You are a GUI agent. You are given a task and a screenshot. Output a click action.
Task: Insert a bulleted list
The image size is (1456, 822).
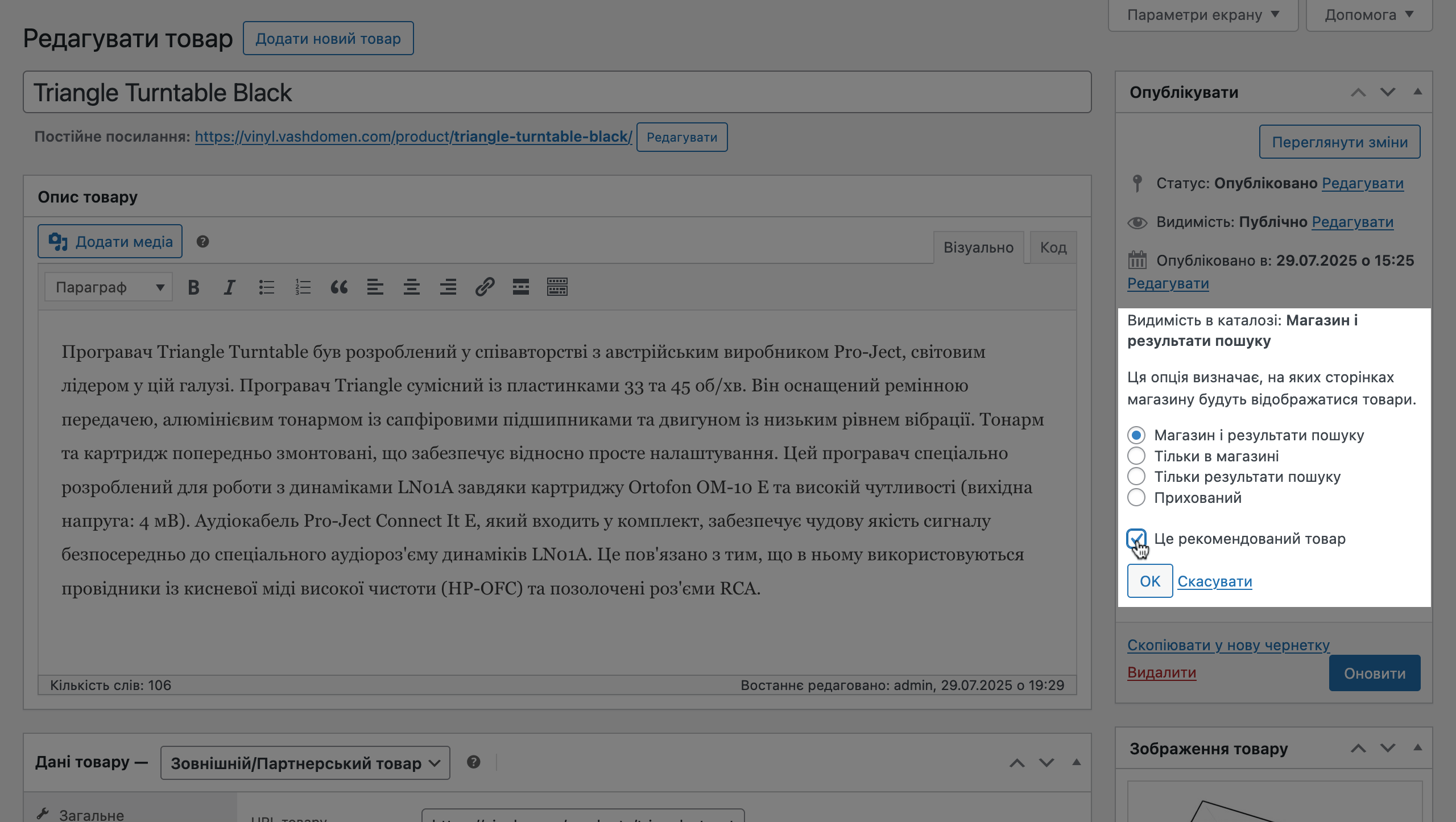[x=266, y=287]
